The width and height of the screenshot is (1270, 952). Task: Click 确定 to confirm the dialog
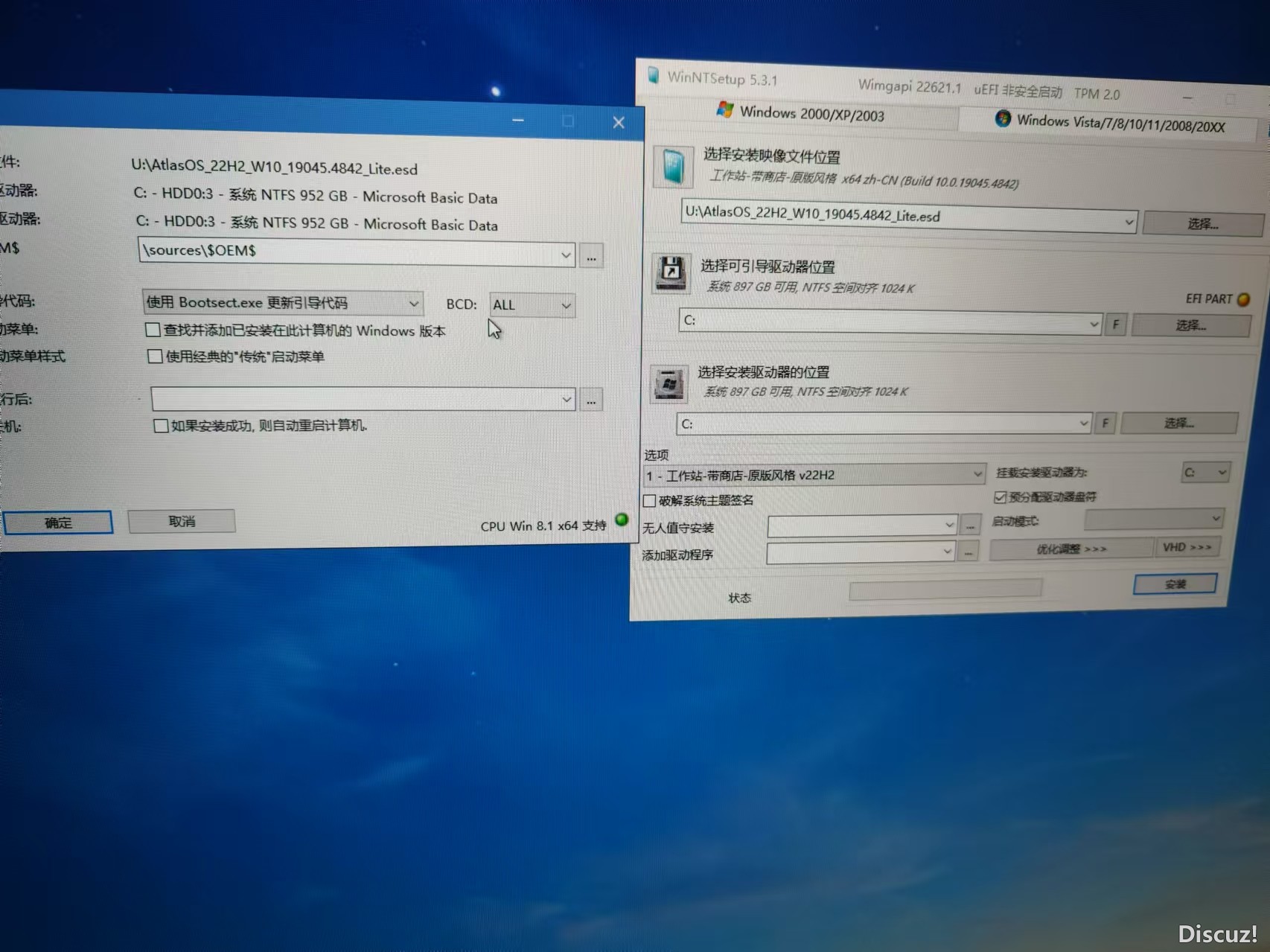click(x=58, y=523)
